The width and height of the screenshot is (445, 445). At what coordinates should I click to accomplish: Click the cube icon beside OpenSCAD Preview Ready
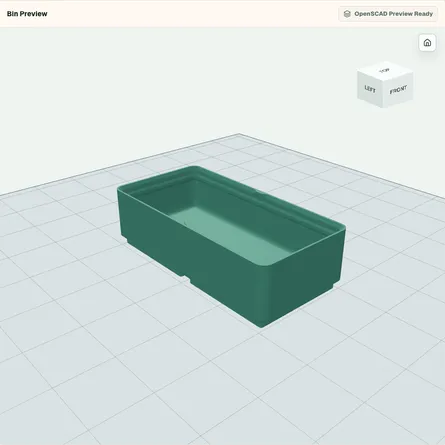tap(347, 14)
